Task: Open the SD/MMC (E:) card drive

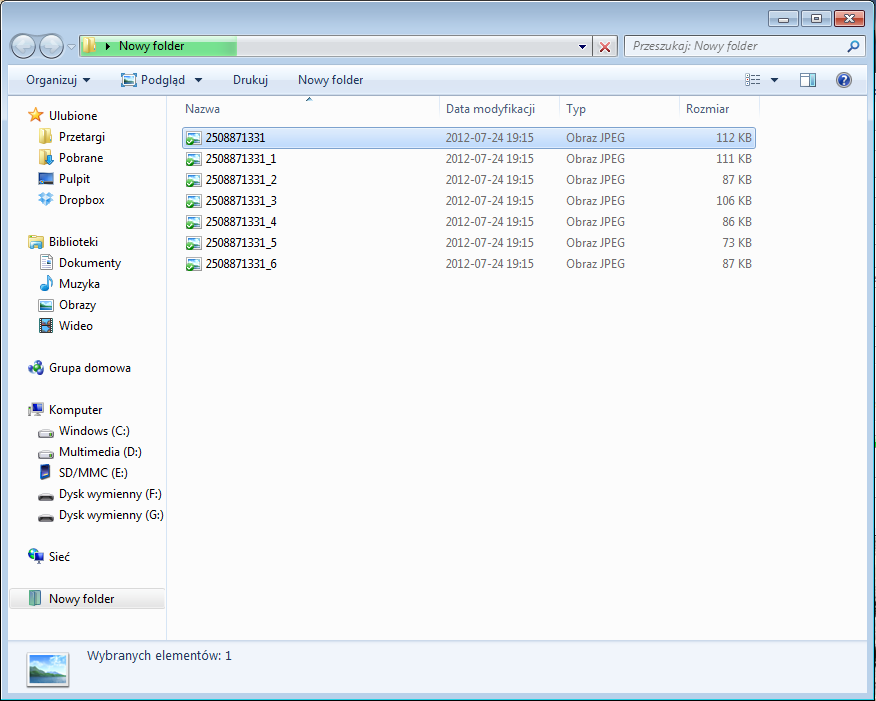Action: pos(93,473)
